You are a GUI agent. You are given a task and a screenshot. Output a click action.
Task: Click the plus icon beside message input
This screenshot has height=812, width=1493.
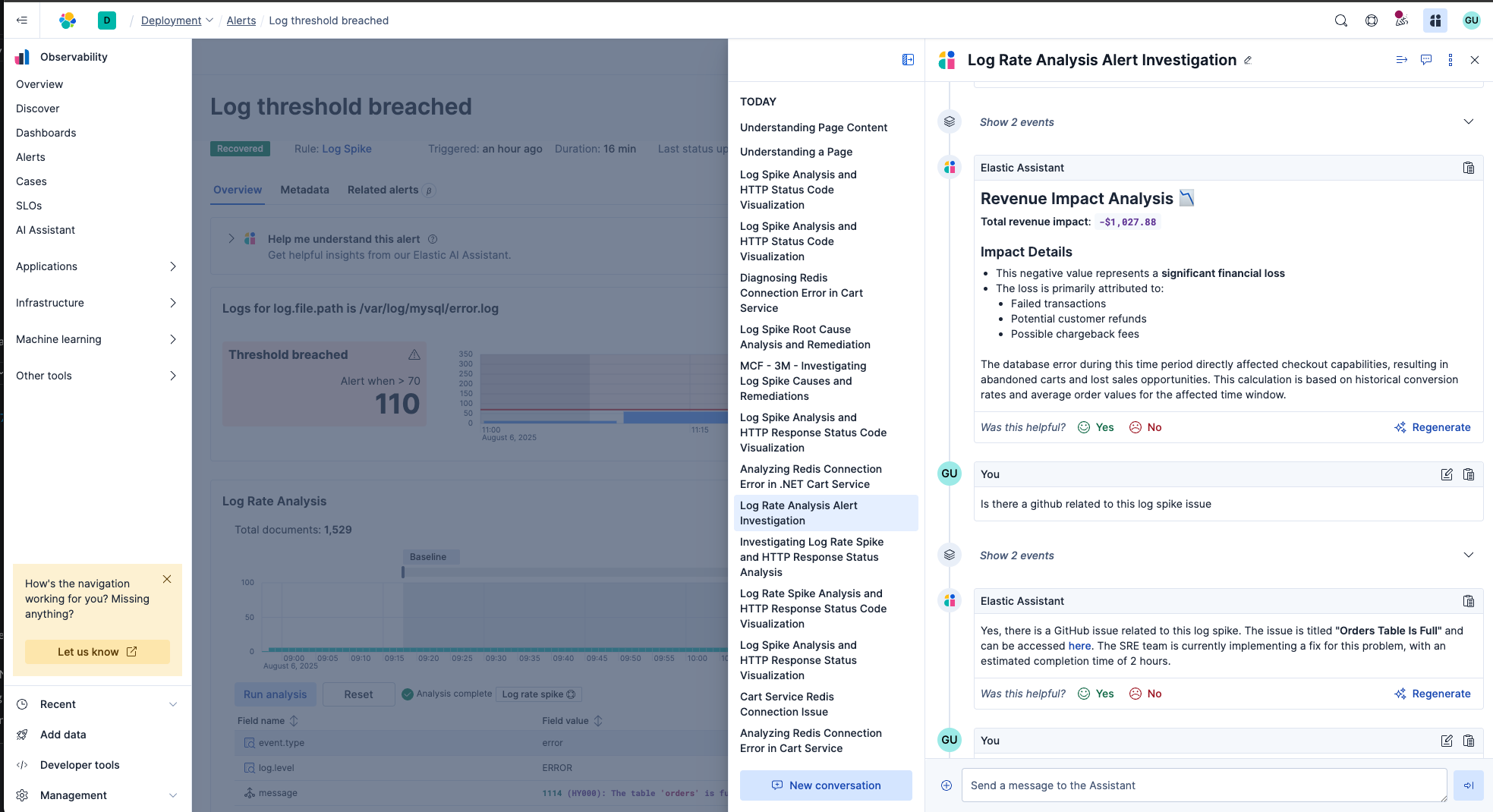tap(947, 785)
